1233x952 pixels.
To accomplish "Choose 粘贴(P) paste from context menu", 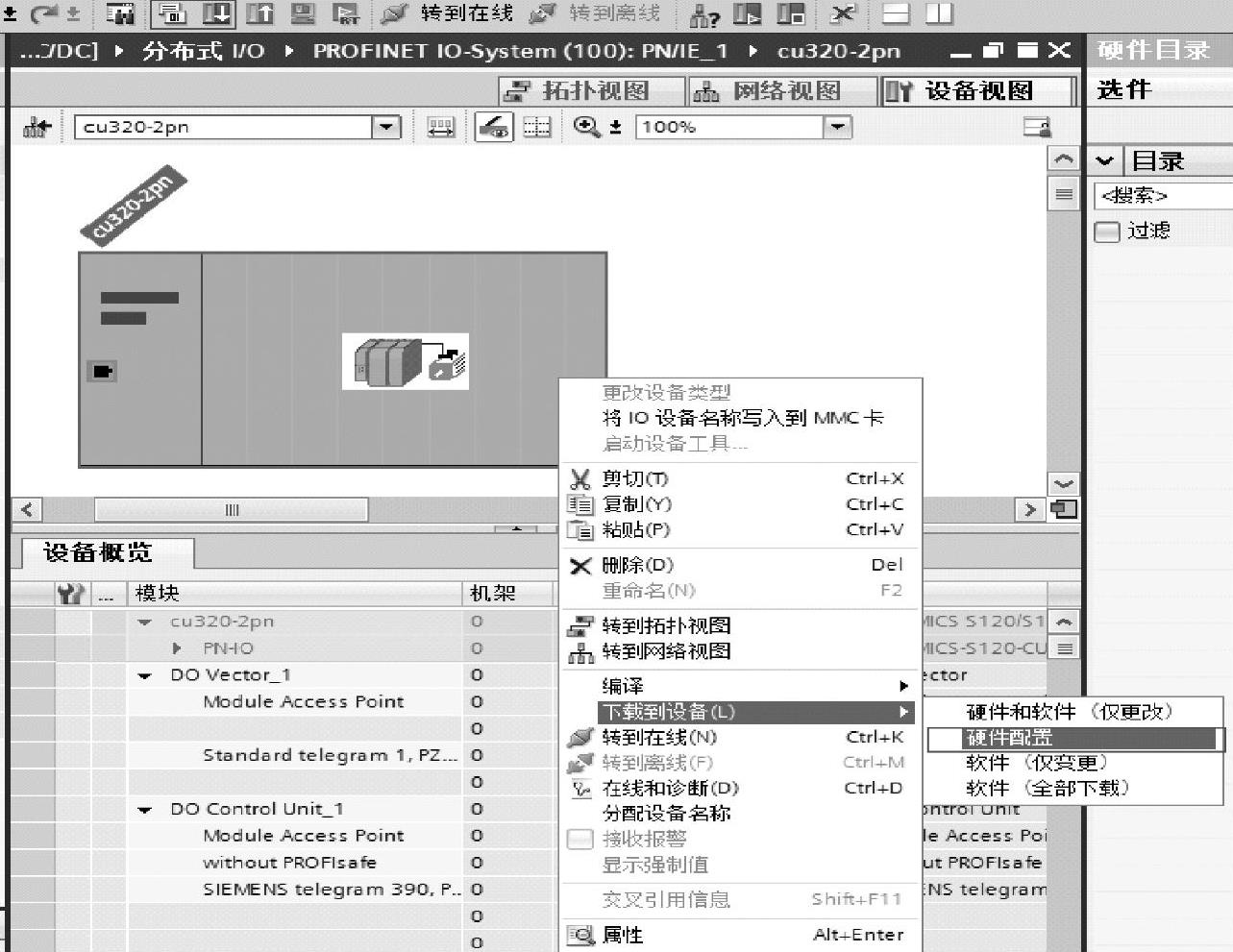I will point(740,529).
